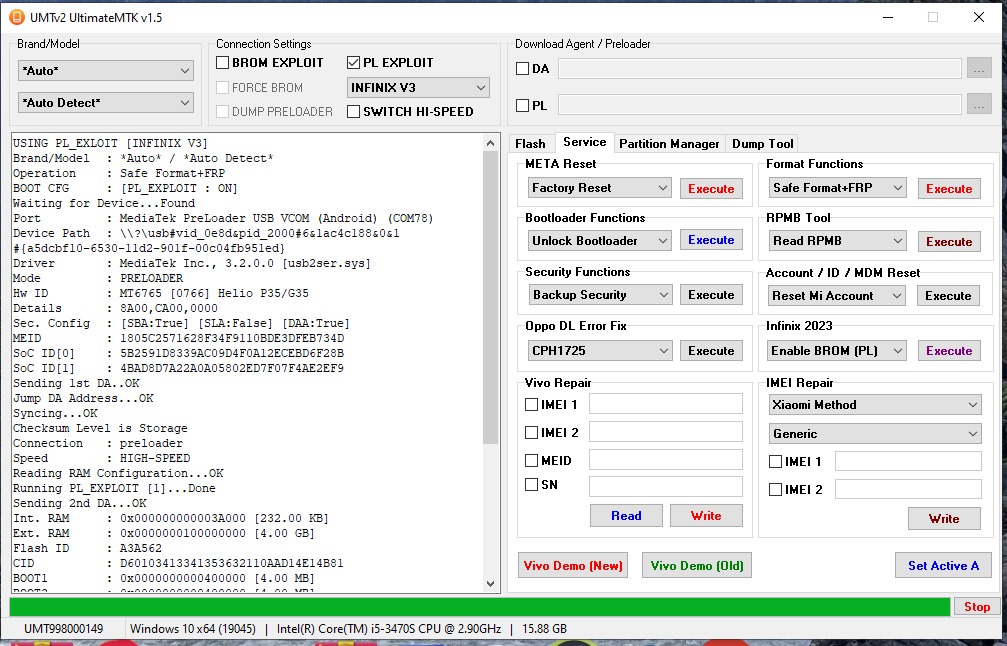Switch to the Flash tab
1007x646 pixels.
[x=530, y=144]
